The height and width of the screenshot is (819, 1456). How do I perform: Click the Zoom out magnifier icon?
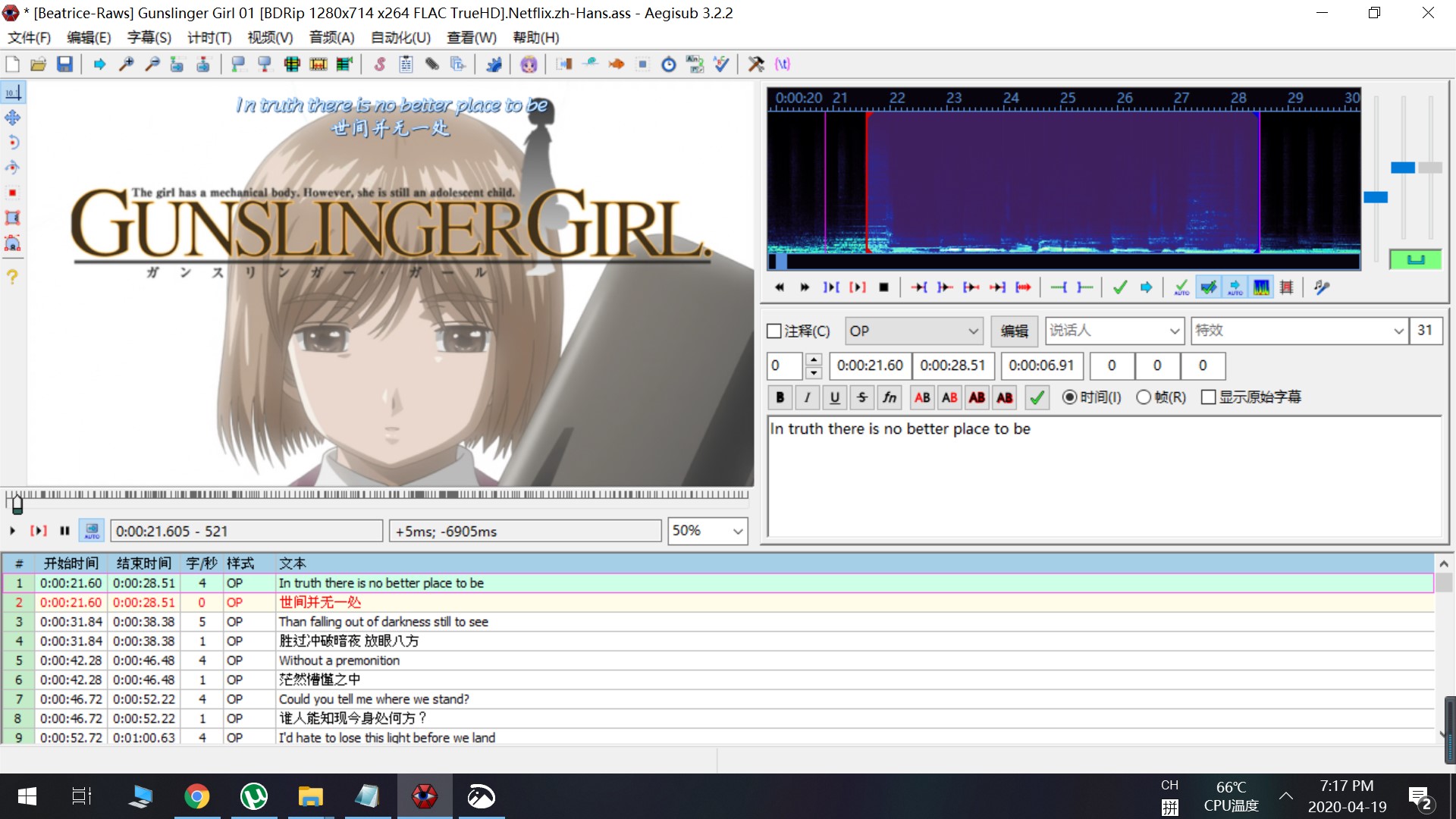pos(152,64)
